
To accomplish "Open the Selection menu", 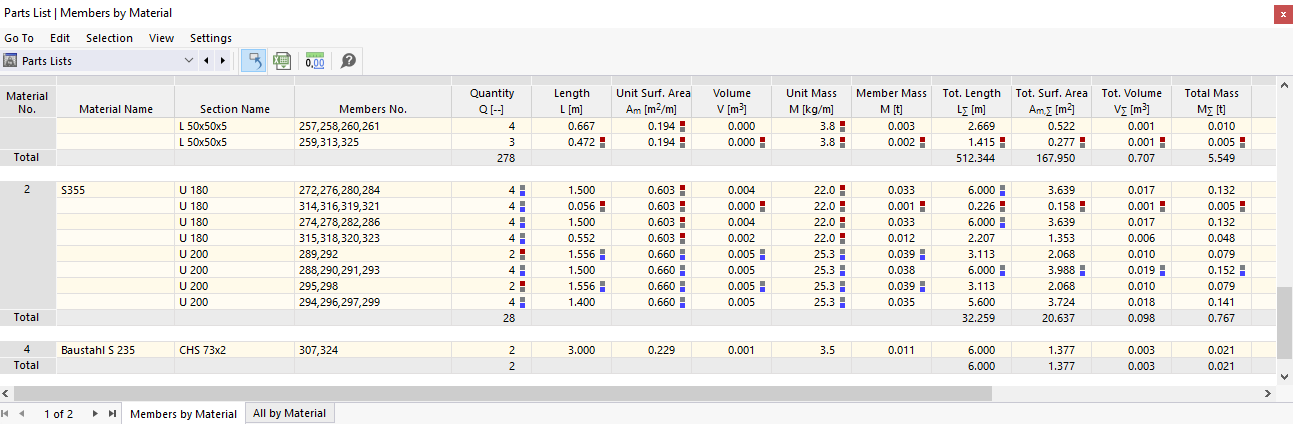I will [x=109, y=38].
